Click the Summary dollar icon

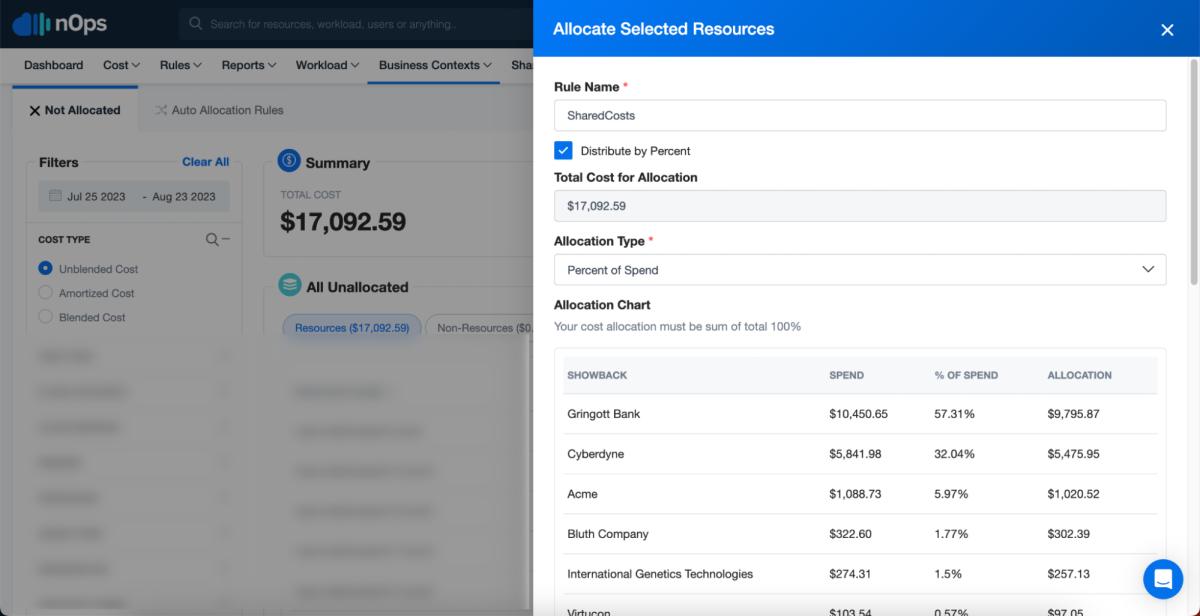pos(289,161)
